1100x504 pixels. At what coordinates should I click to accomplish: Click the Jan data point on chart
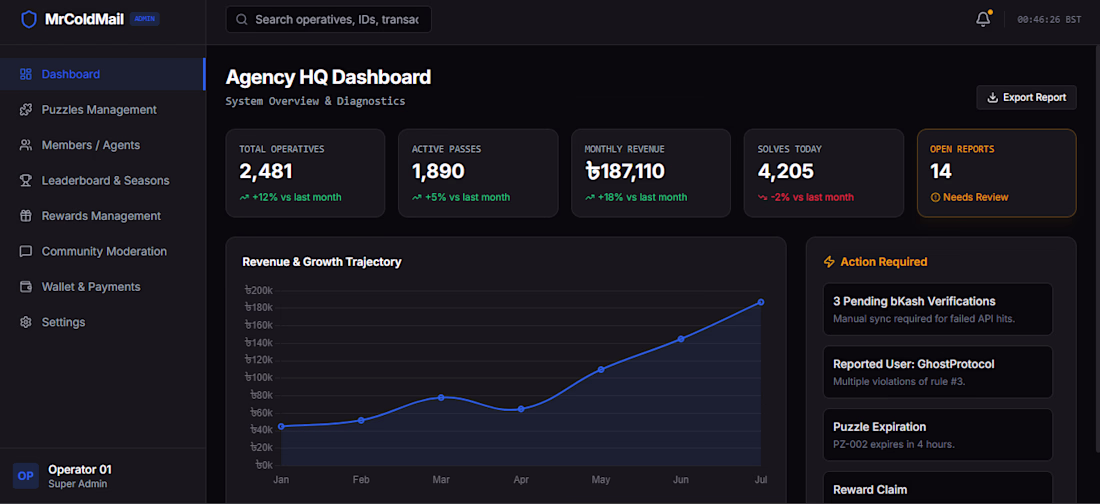point(281,426)
